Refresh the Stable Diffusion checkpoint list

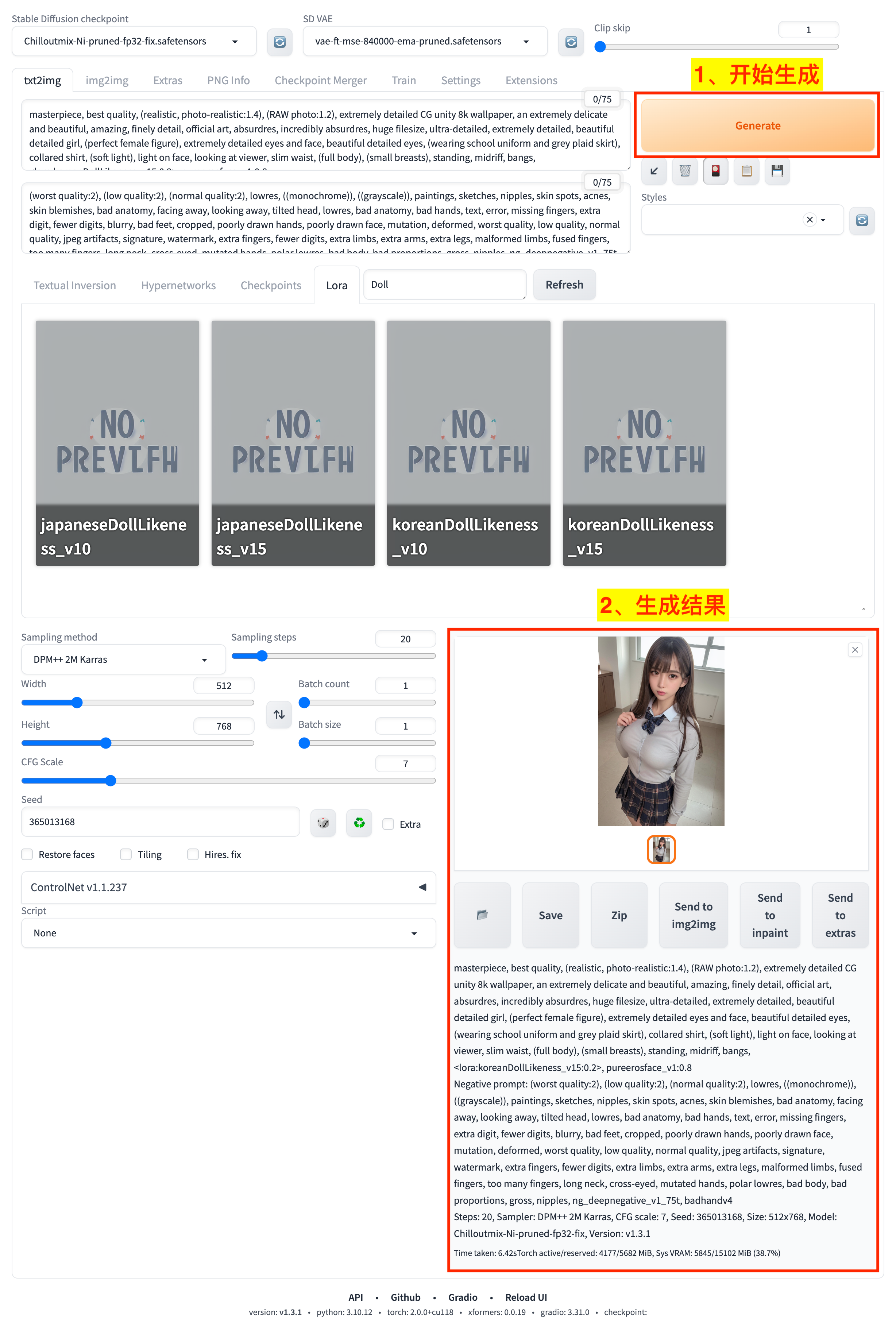(x=279, y=42)
